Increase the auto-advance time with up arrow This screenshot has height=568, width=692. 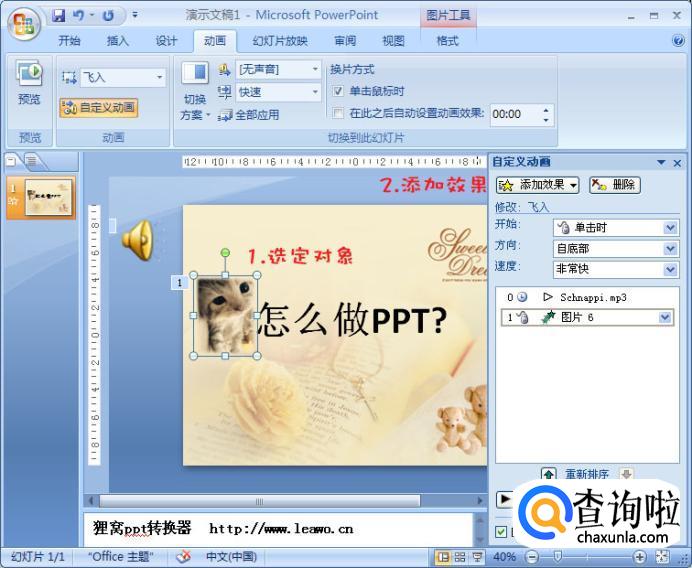[x=546, y=110]
